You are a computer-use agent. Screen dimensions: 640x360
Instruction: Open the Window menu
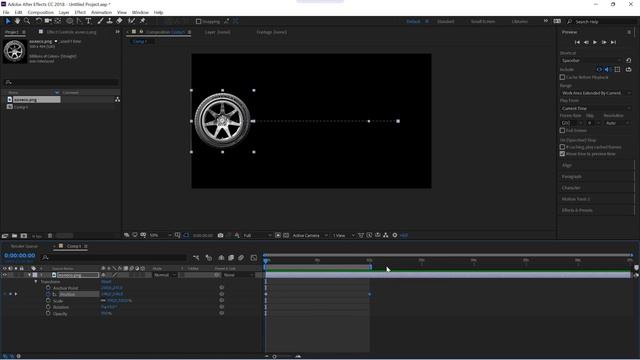point(140,12)
